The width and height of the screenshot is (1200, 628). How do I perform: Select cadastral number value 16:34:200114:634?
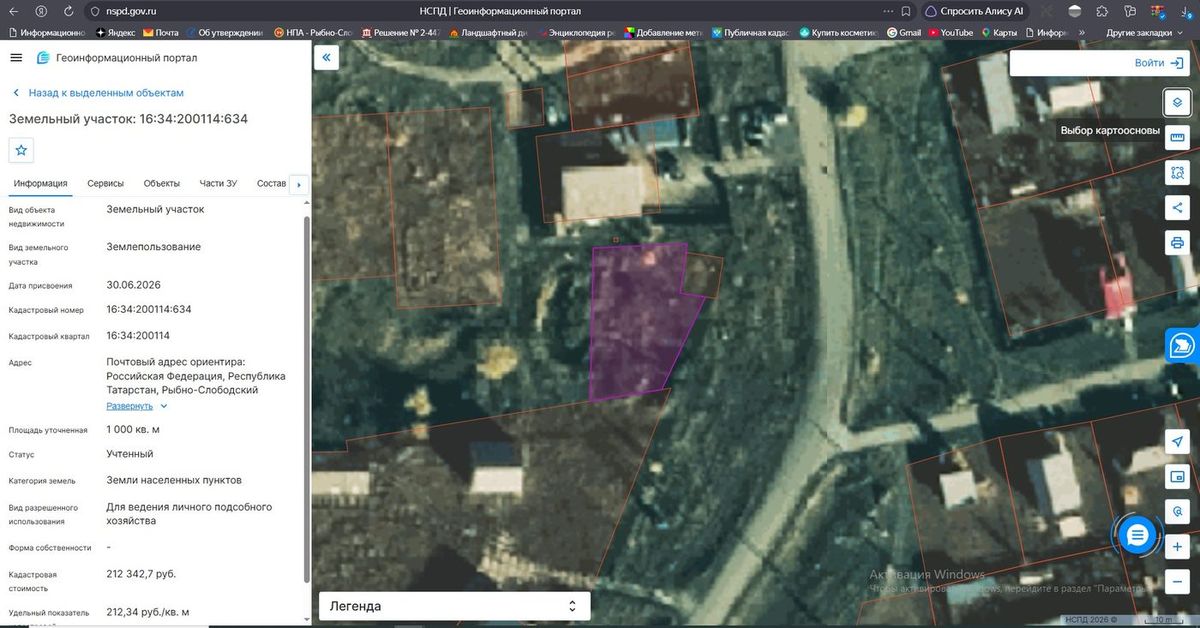coord(149,309)
